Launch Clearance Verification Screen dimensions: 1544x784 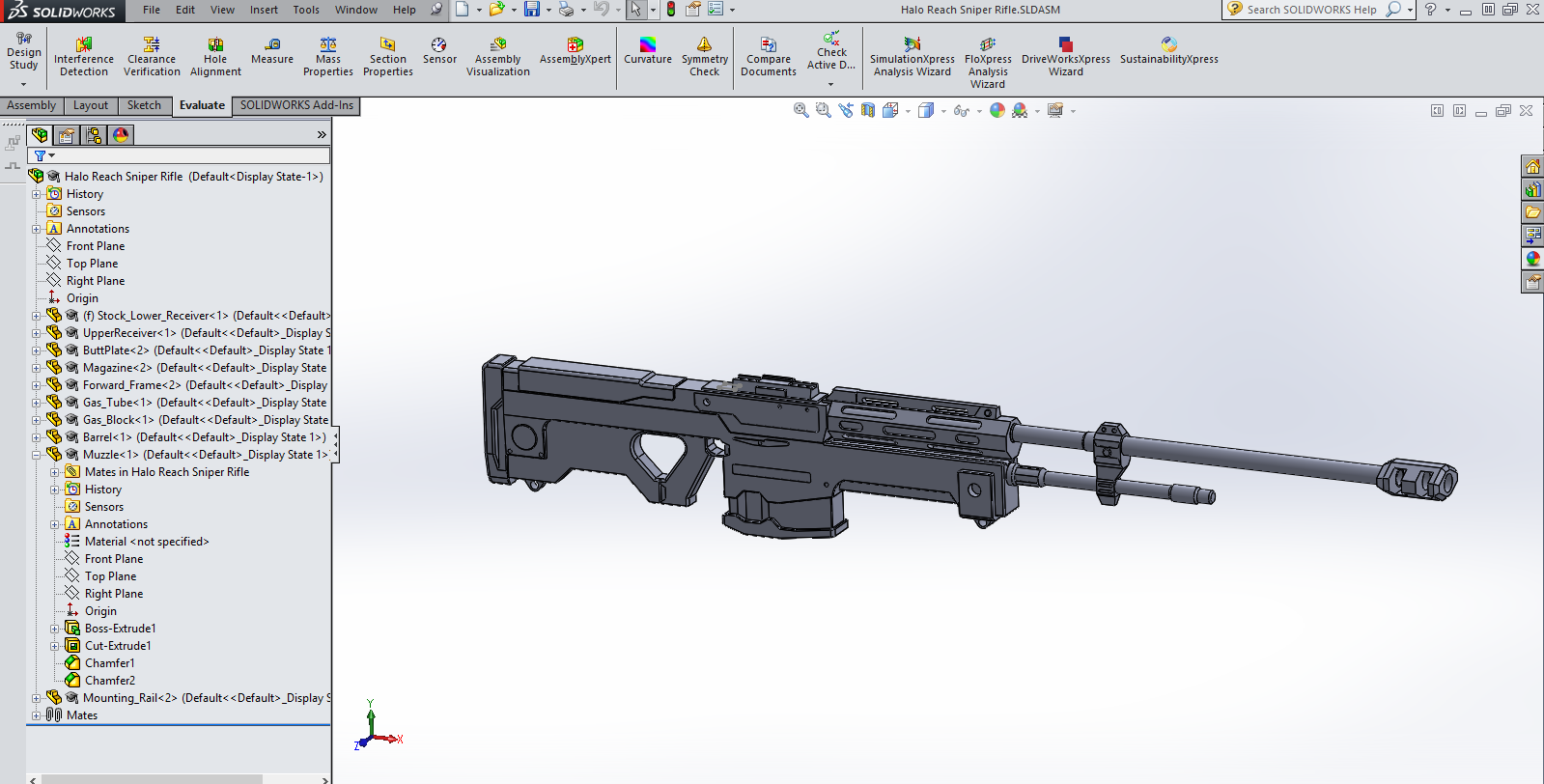152,57
